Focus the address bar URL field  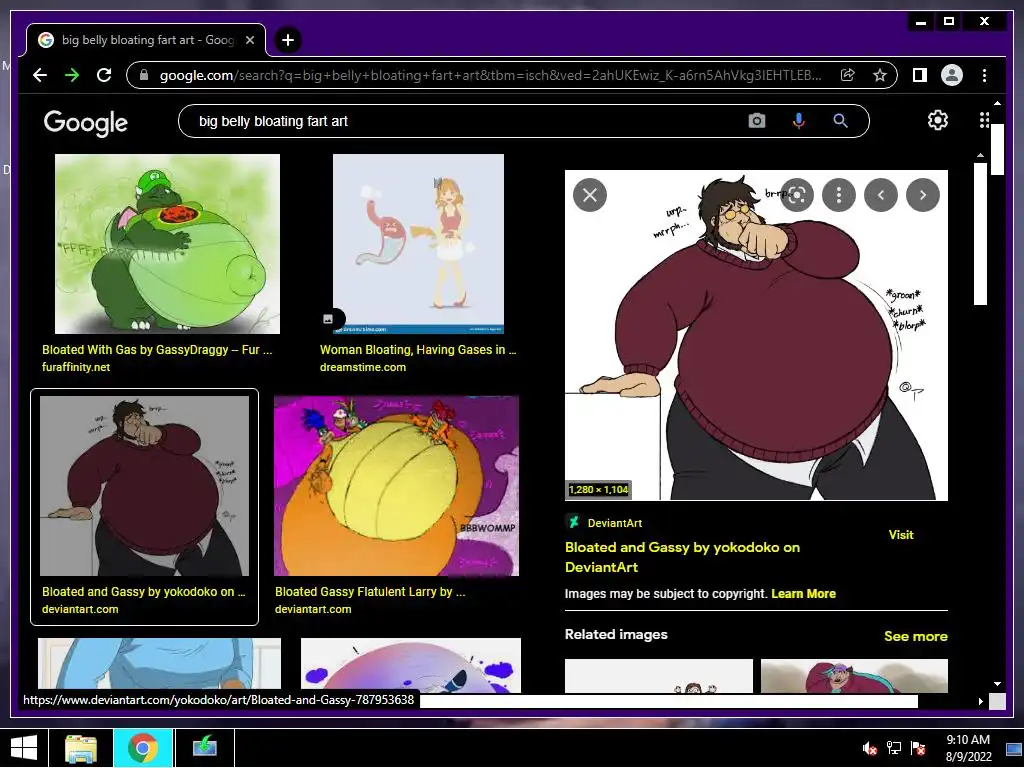coord(490,75)
